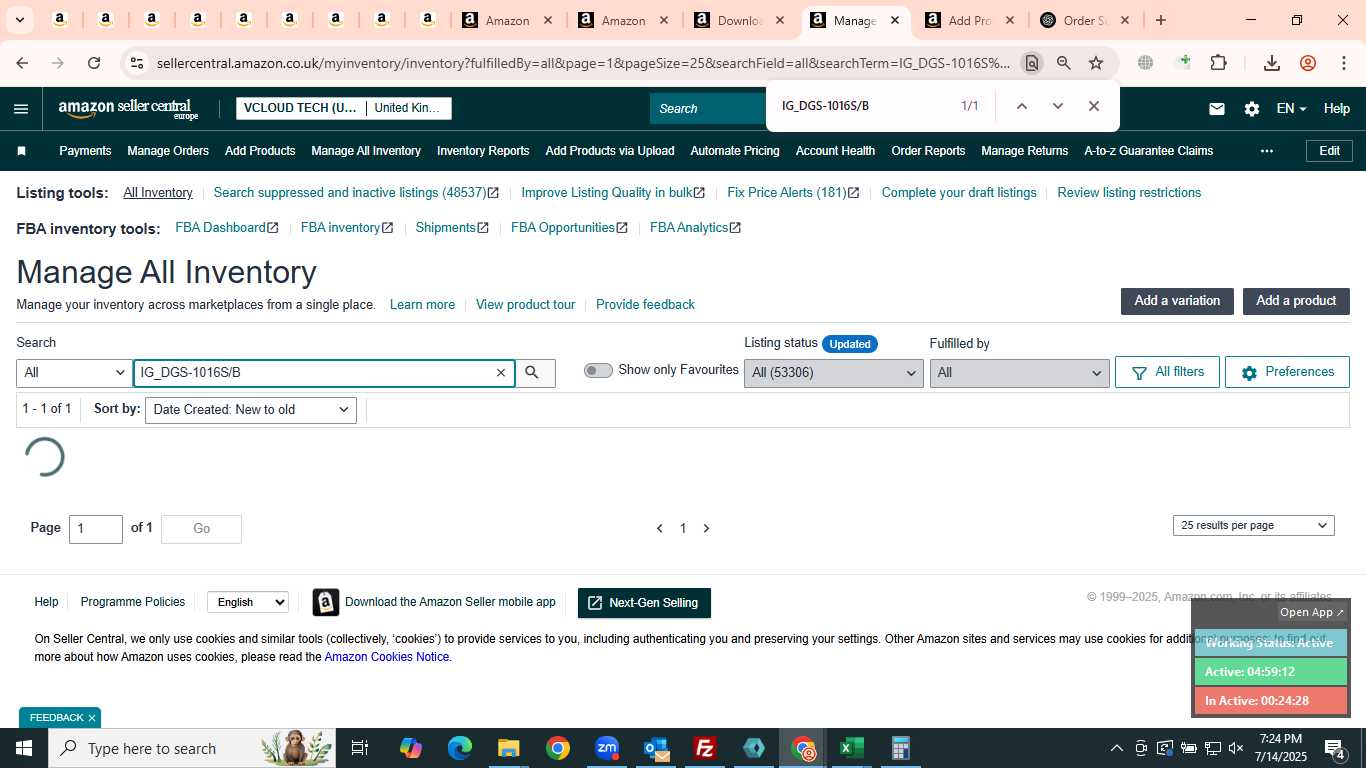Open the Sort by Date Created dropdown

[x=251, y=410]
